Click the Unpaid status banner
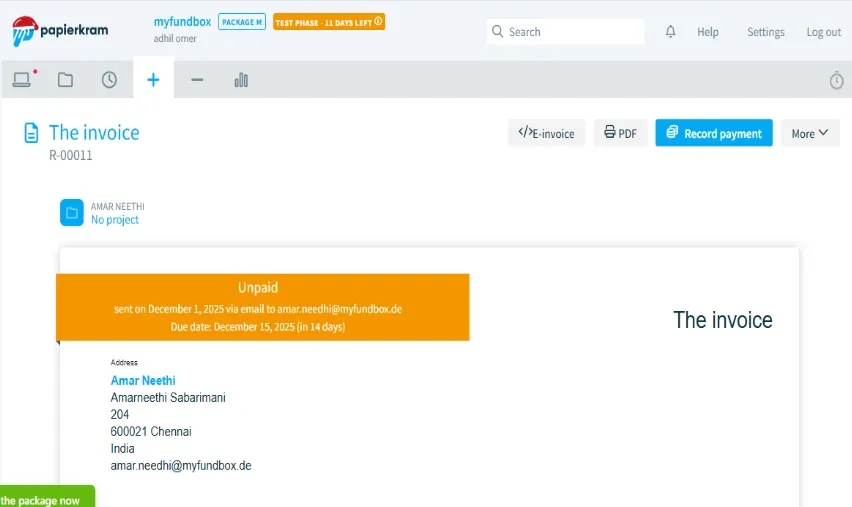 (262, 307)
